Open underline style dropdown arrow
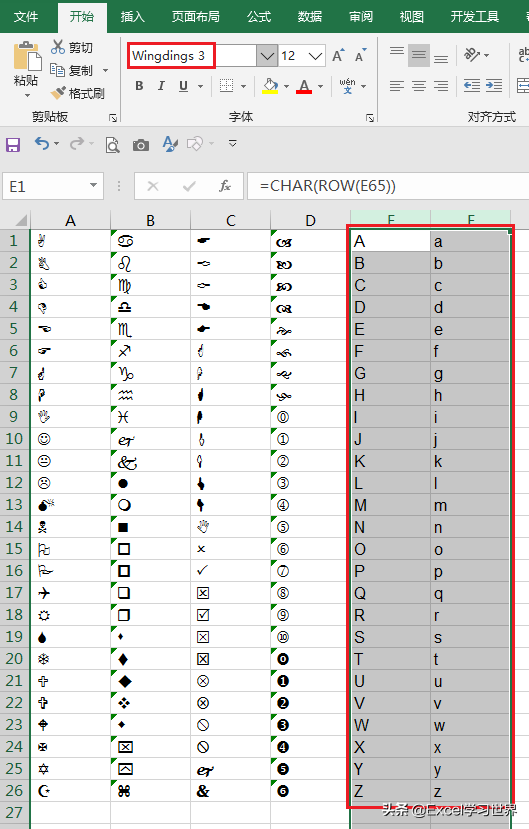This screenshot has width=529, height=829. coord(200,86)
